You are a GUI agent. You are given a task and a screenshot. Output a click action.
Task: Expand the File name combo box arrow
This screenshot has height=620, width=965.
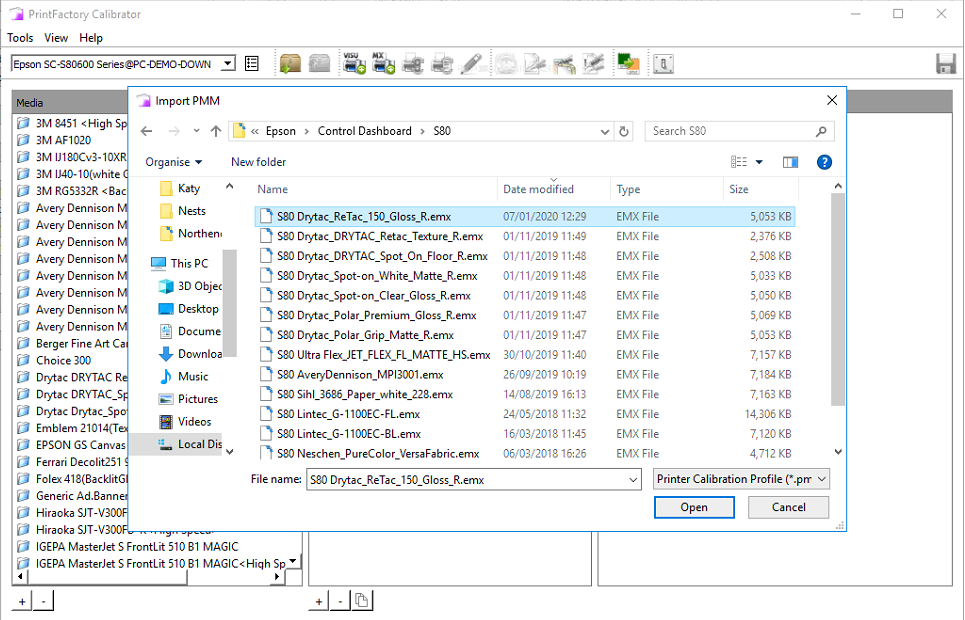[x=633, y=480]
